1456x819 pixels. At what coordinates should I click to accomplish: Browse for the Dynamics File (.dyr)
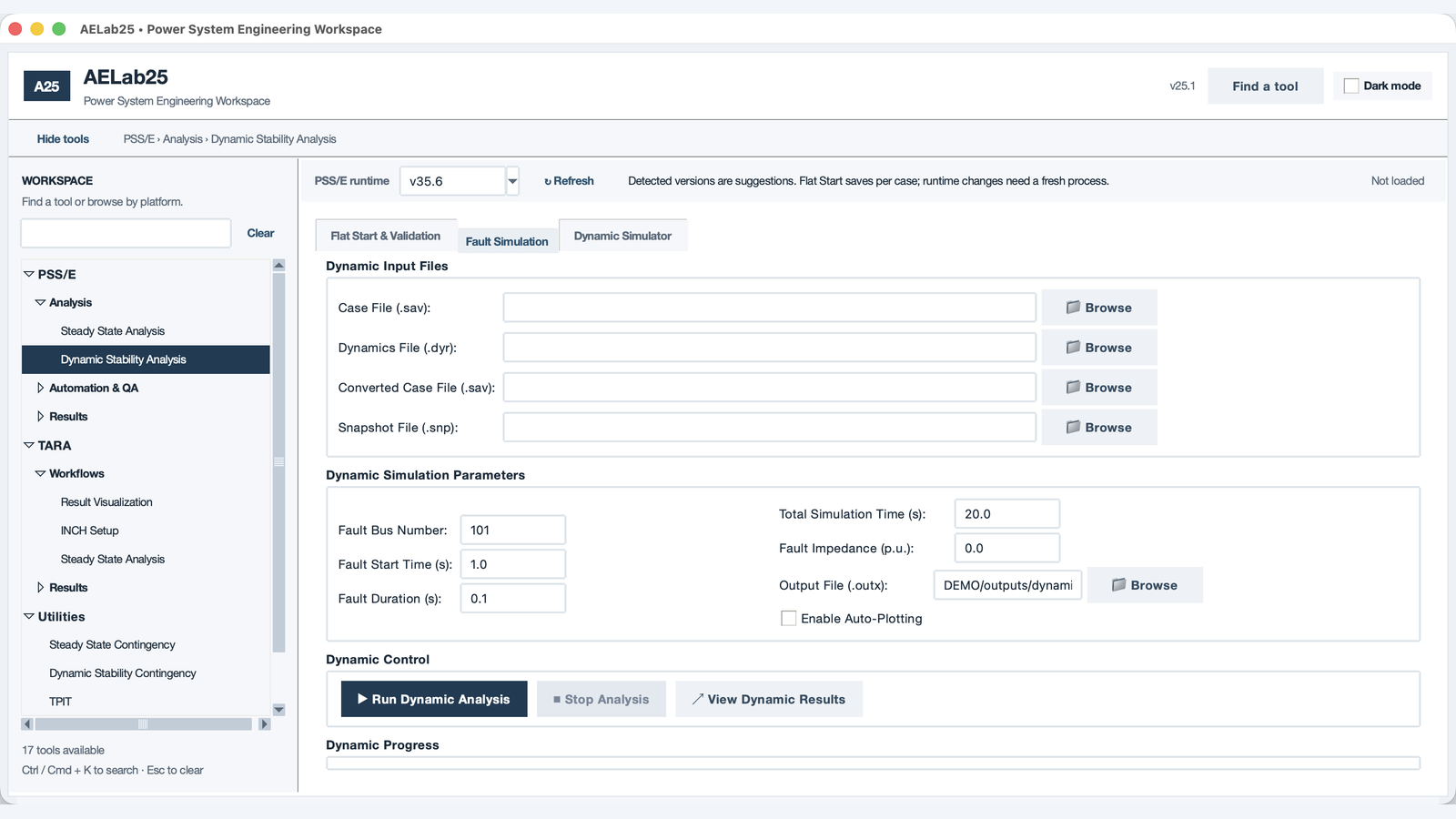click(1099, 348)
